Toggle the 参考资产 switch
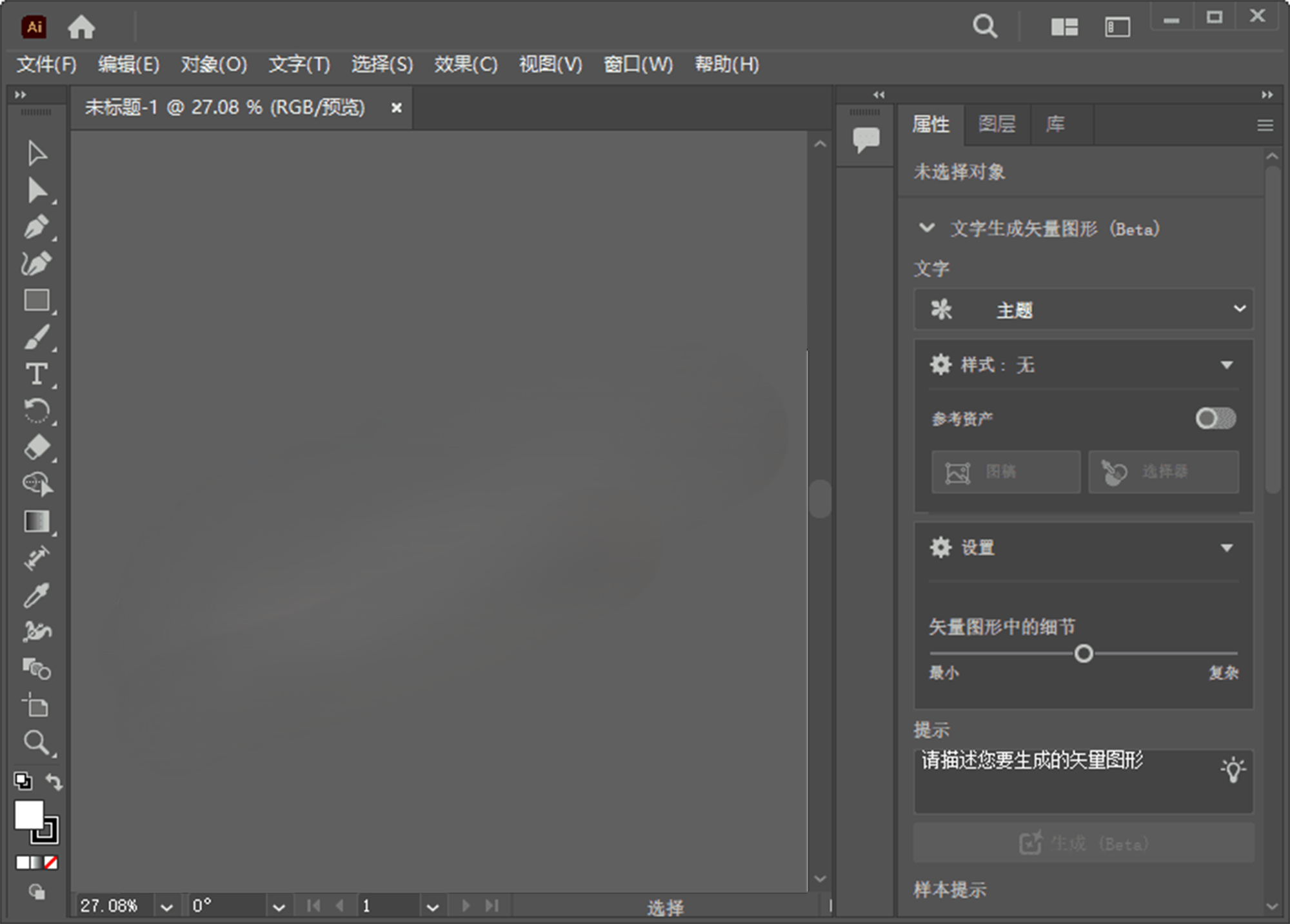The image size is (1290, 924). (x=1216, y=418)
